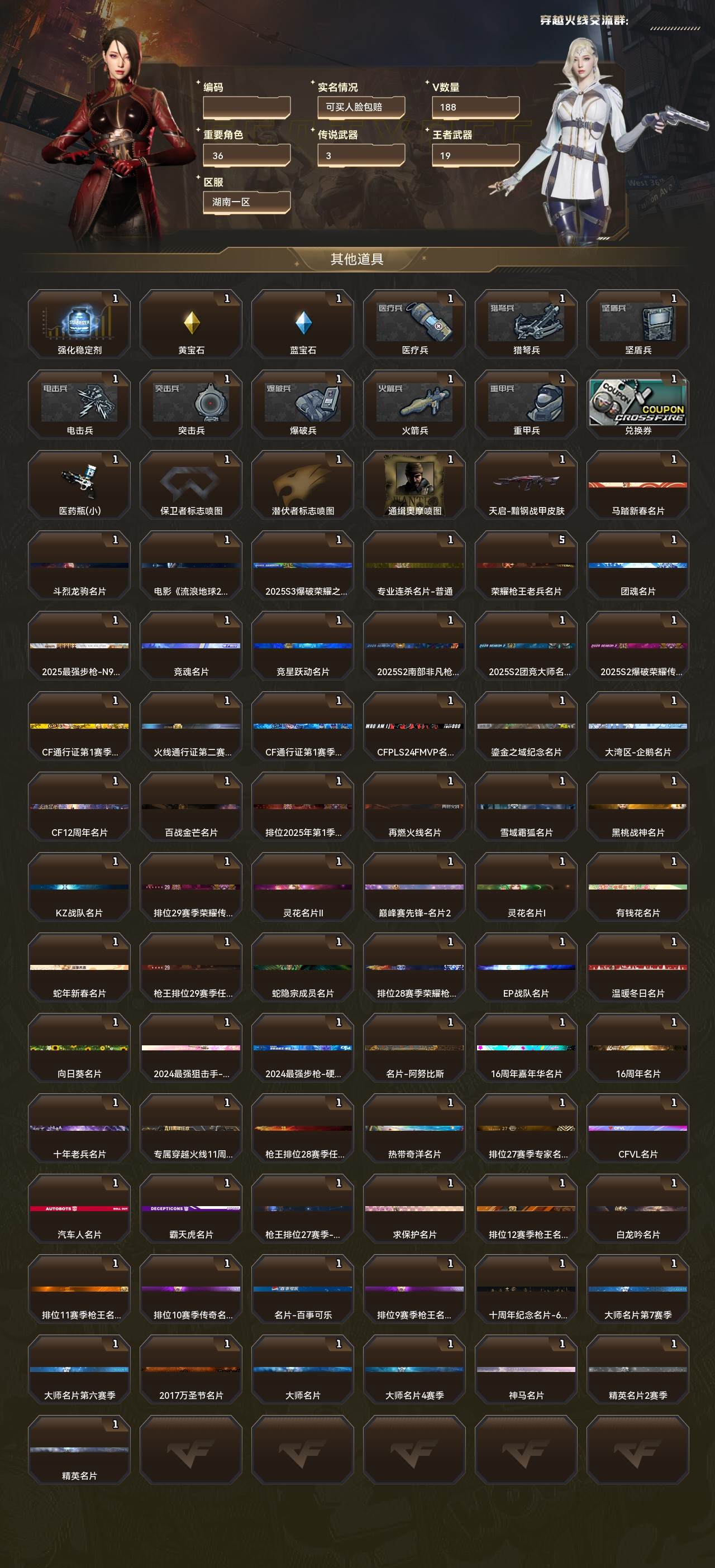Click the 实名情况 field 可买人脸包赔
Screen dimensions: 715x1568
(x=361, y=107)
